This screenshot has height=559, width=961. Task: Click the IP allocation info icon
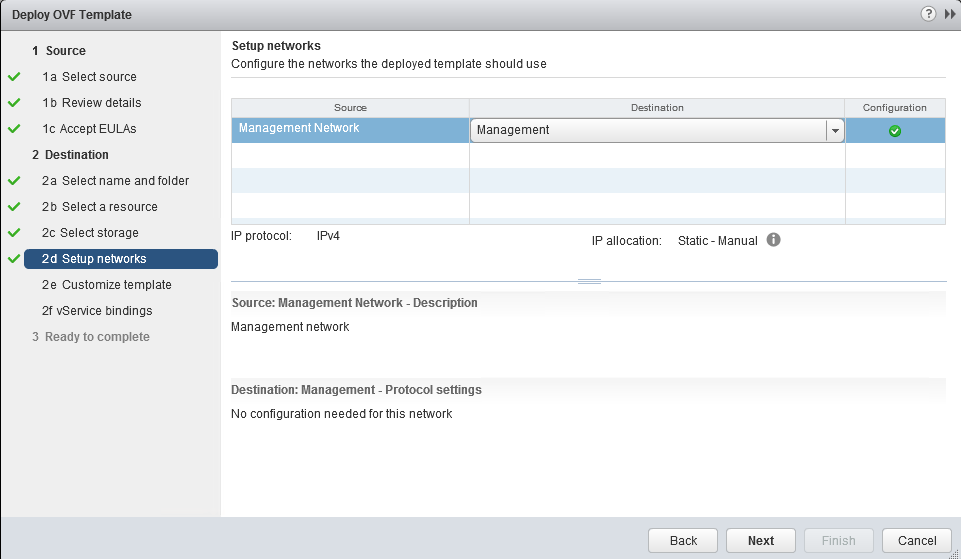point(773,240)
